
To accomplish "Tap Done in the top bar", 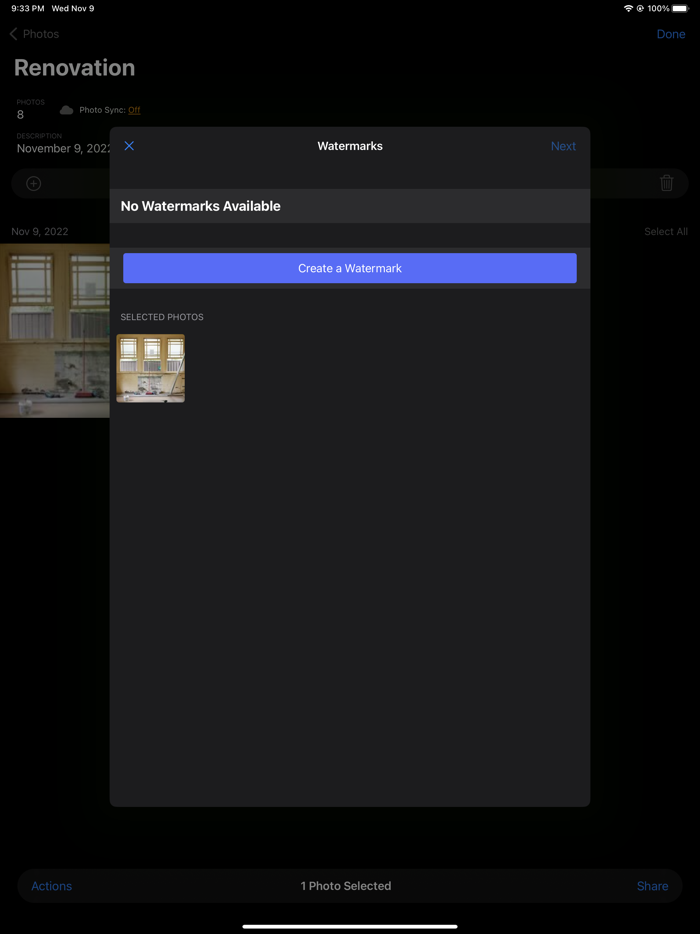I will 671,34.
